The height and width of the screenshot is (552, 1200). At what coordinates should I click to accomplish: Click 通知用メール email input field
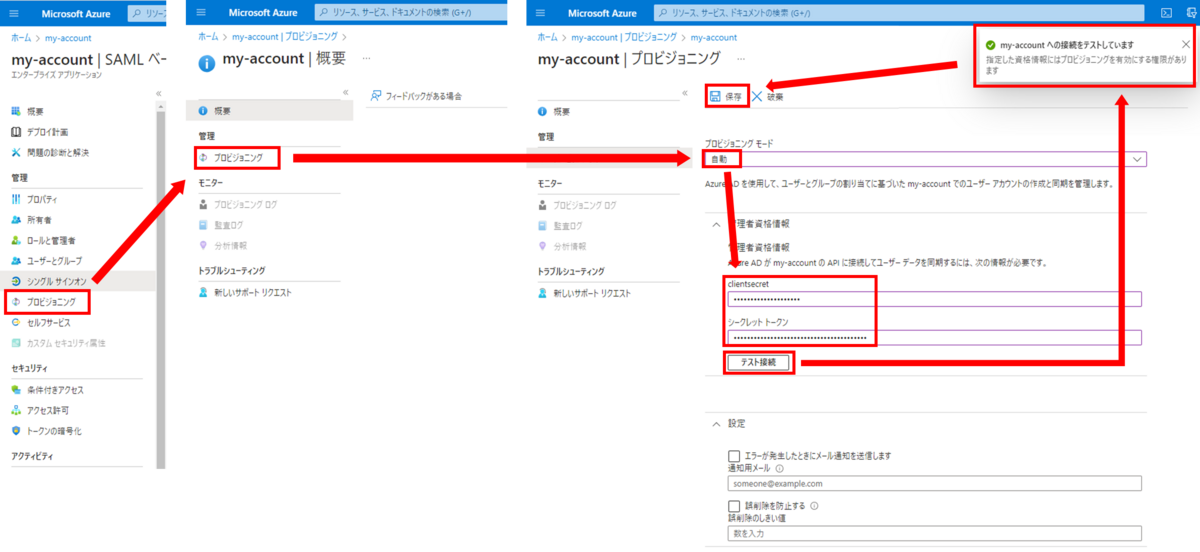(934, 483)
